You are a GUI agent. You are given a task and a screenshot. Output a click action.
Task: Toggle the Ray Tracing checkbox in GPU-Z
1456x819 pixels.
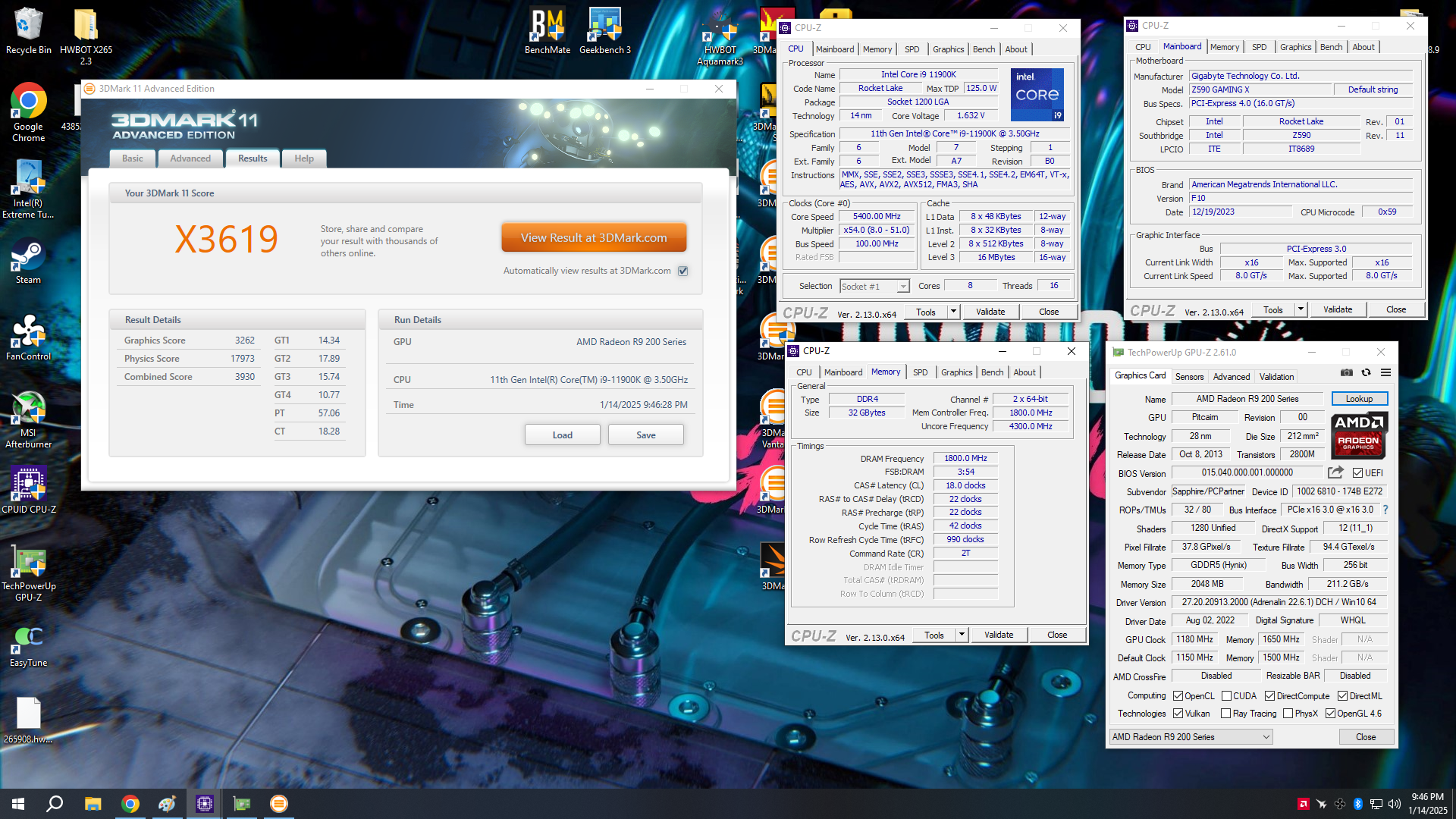pos(1225,714)
